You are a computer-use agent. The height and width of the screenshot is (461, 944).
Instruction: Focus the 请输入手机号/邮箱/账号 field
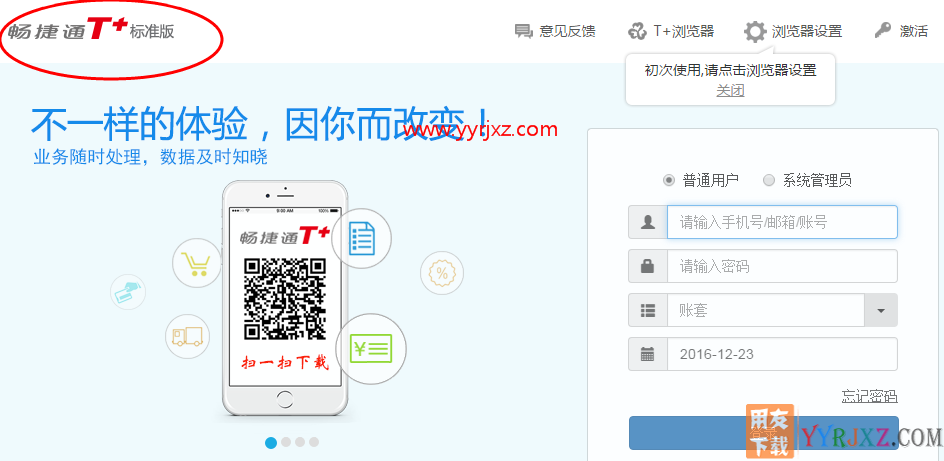click(x=782, y=222)
